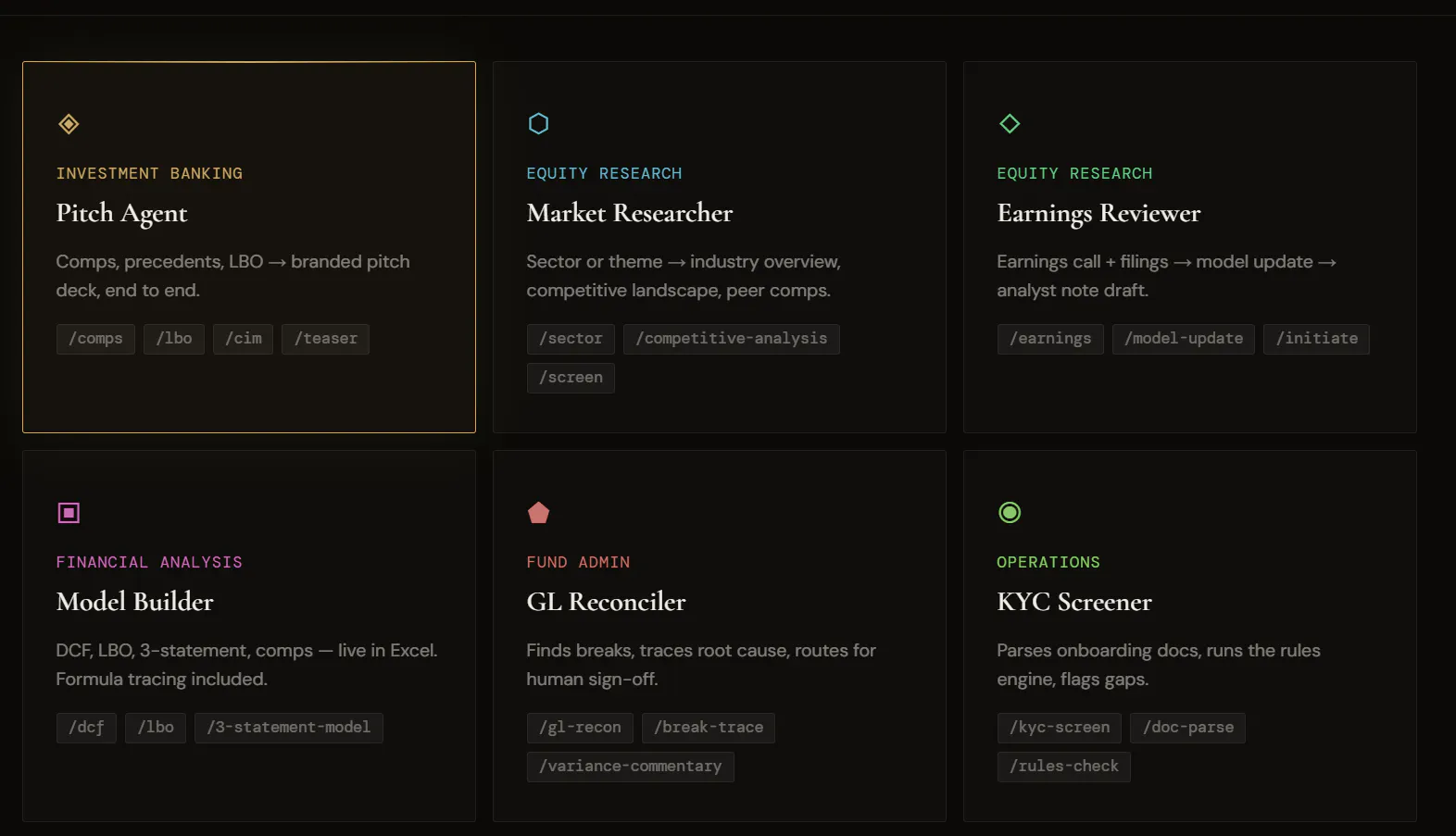This screenshot has height=836, width=1456.
Task: Select the /cim command tag
Action: pos(244,339)
